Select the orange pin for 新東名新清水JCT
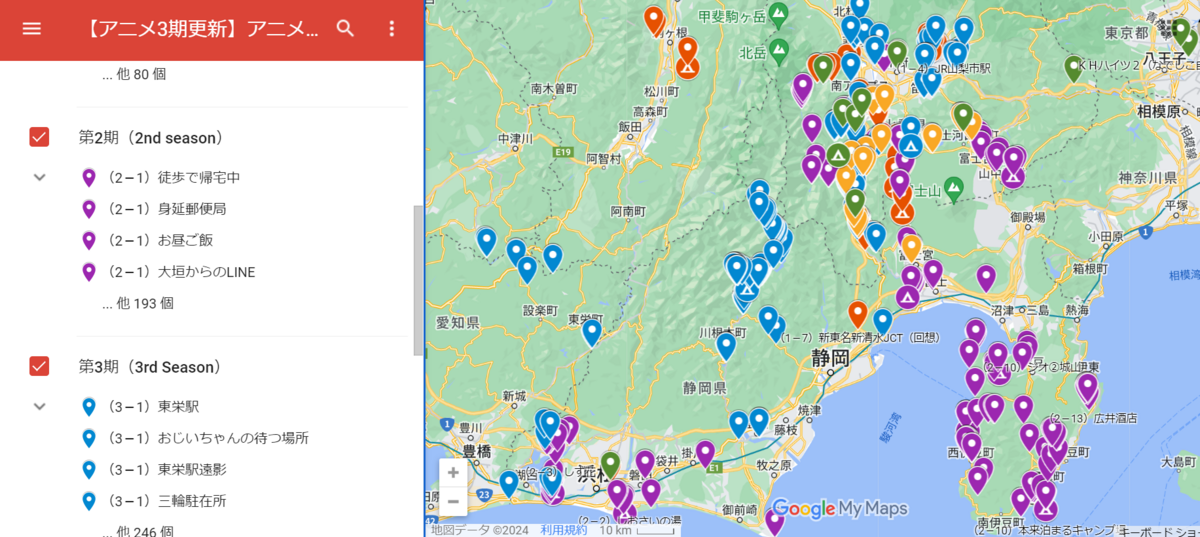This screenshot has width=1200, height=537. pyautogui.click(x=857, y=314)
